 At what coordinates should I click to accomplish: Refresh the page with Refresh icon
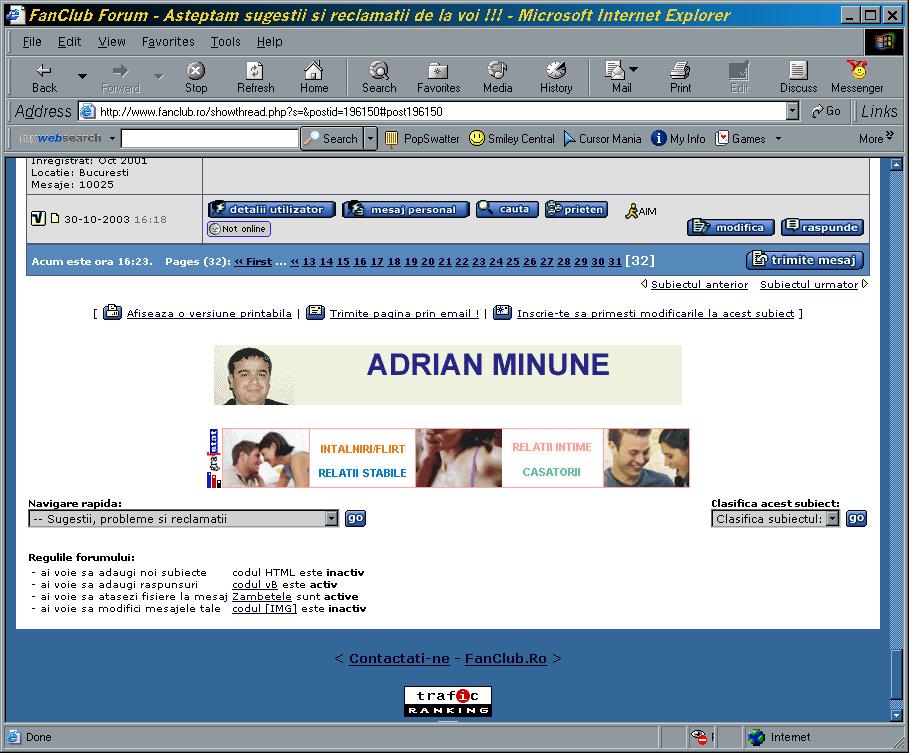click(x=255, y=78)
